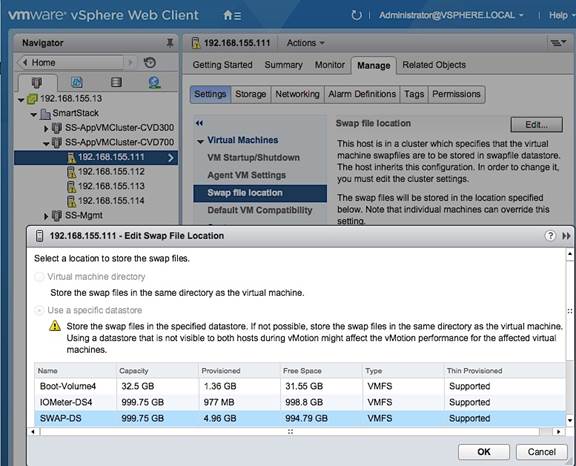The image size is (576, 466).
Task: Click the SmartStack datacenter icon
Action: click(45, 113)
